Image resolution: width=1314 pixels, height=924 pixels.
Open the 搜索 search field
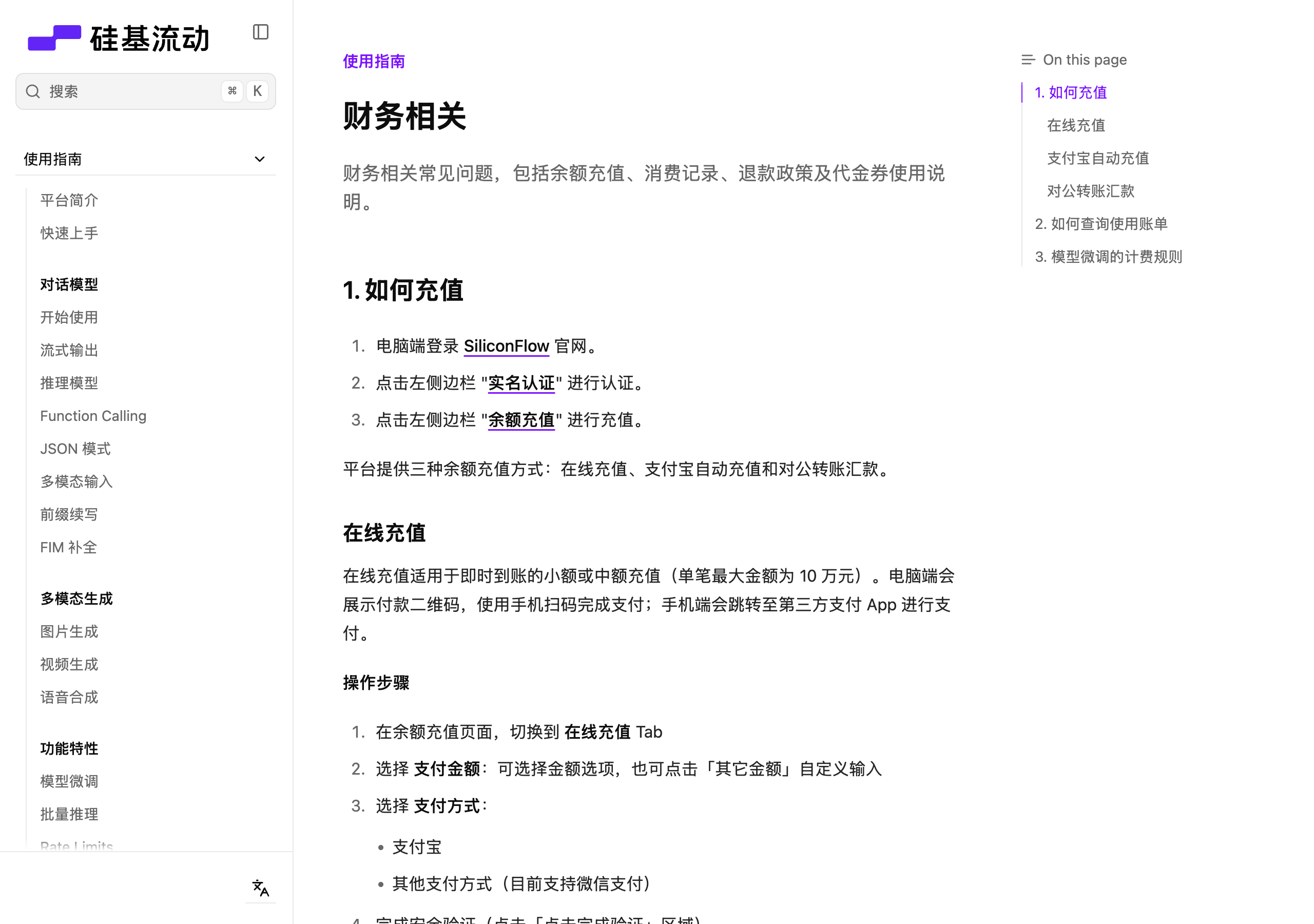click(x=145, y=91)
